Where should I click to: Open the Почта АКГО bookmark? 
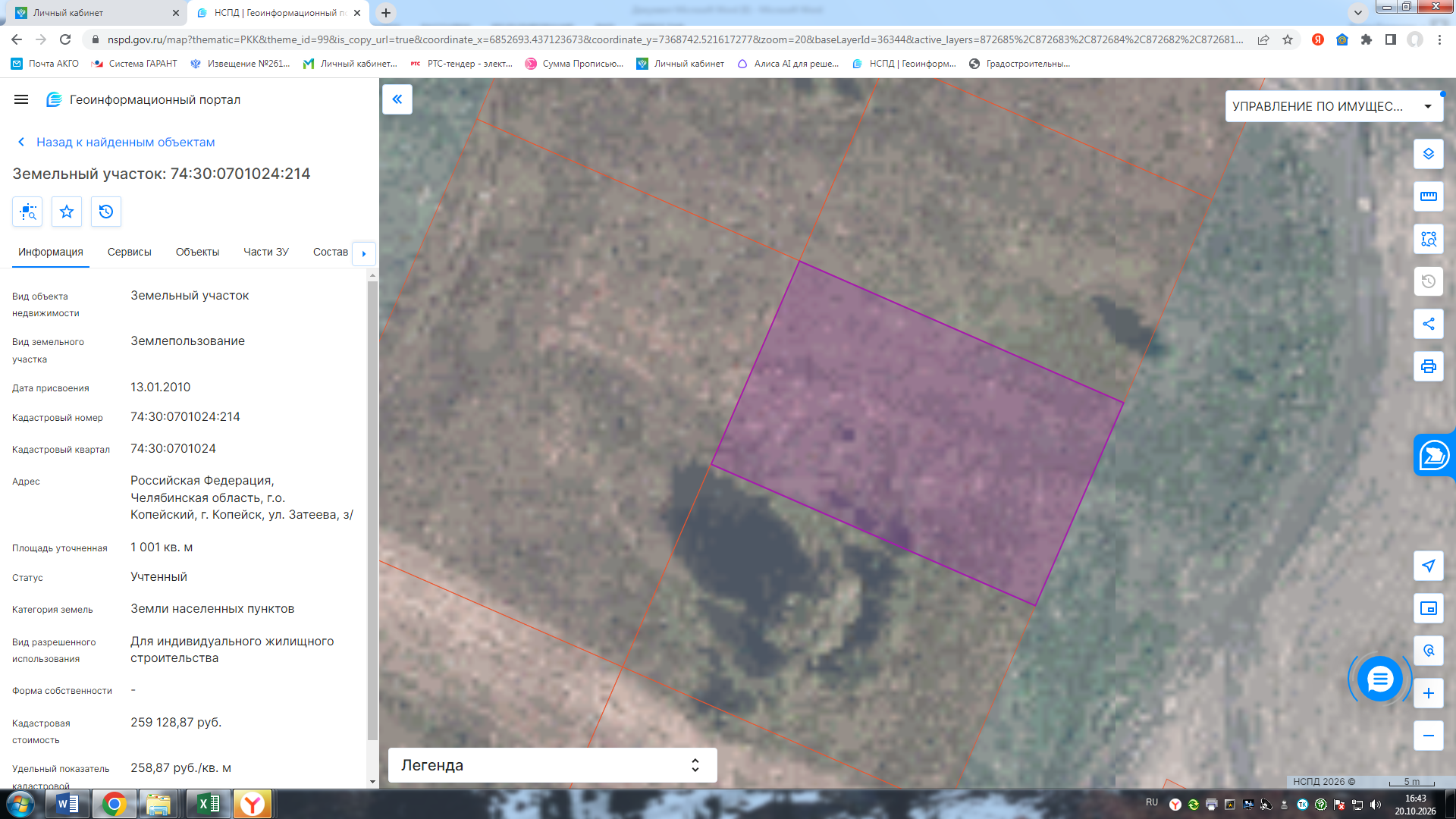pyautogui.click(x=45, y=64)
